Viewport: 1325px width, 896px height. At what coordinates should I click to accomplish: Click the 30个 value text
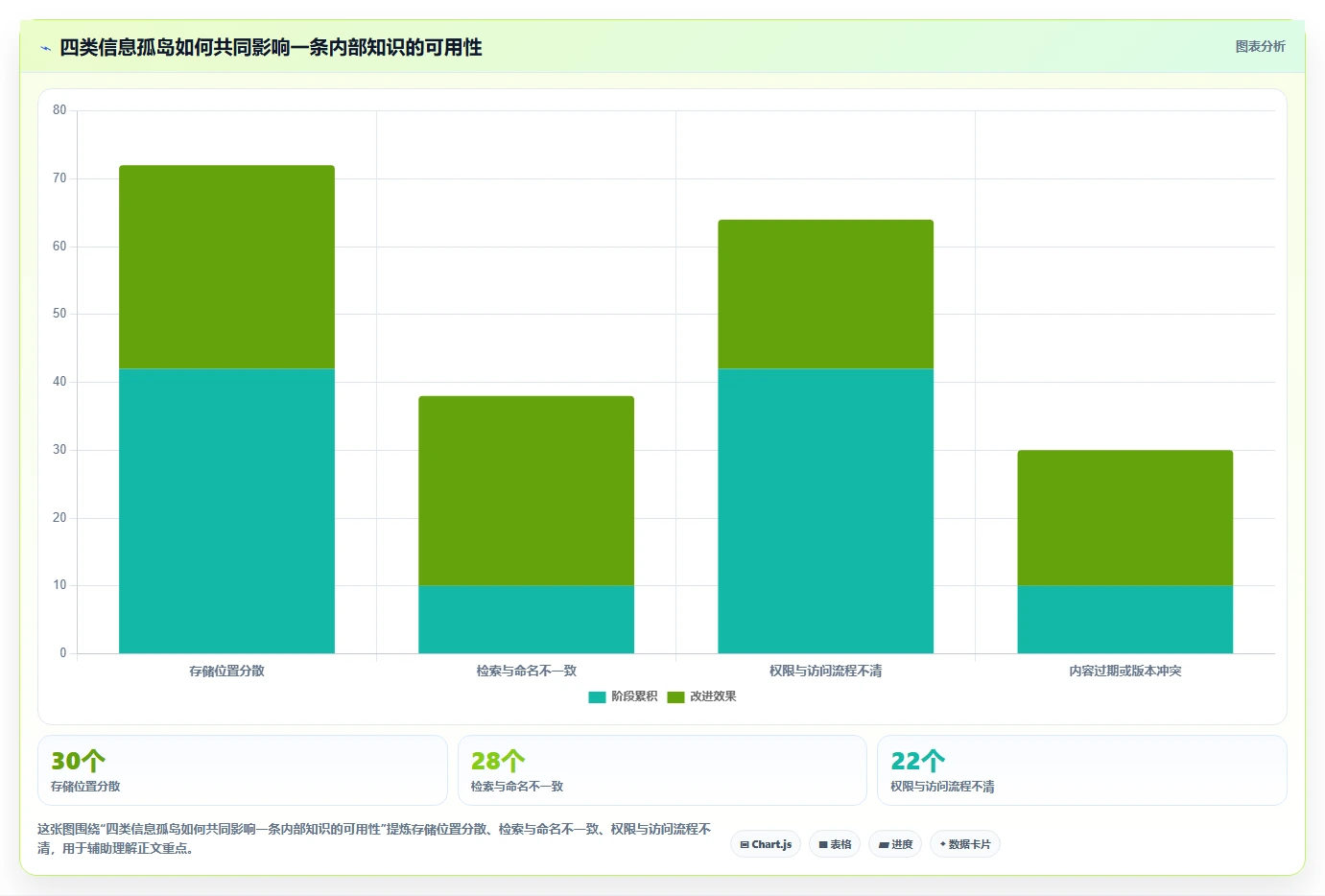coord(78,761)
